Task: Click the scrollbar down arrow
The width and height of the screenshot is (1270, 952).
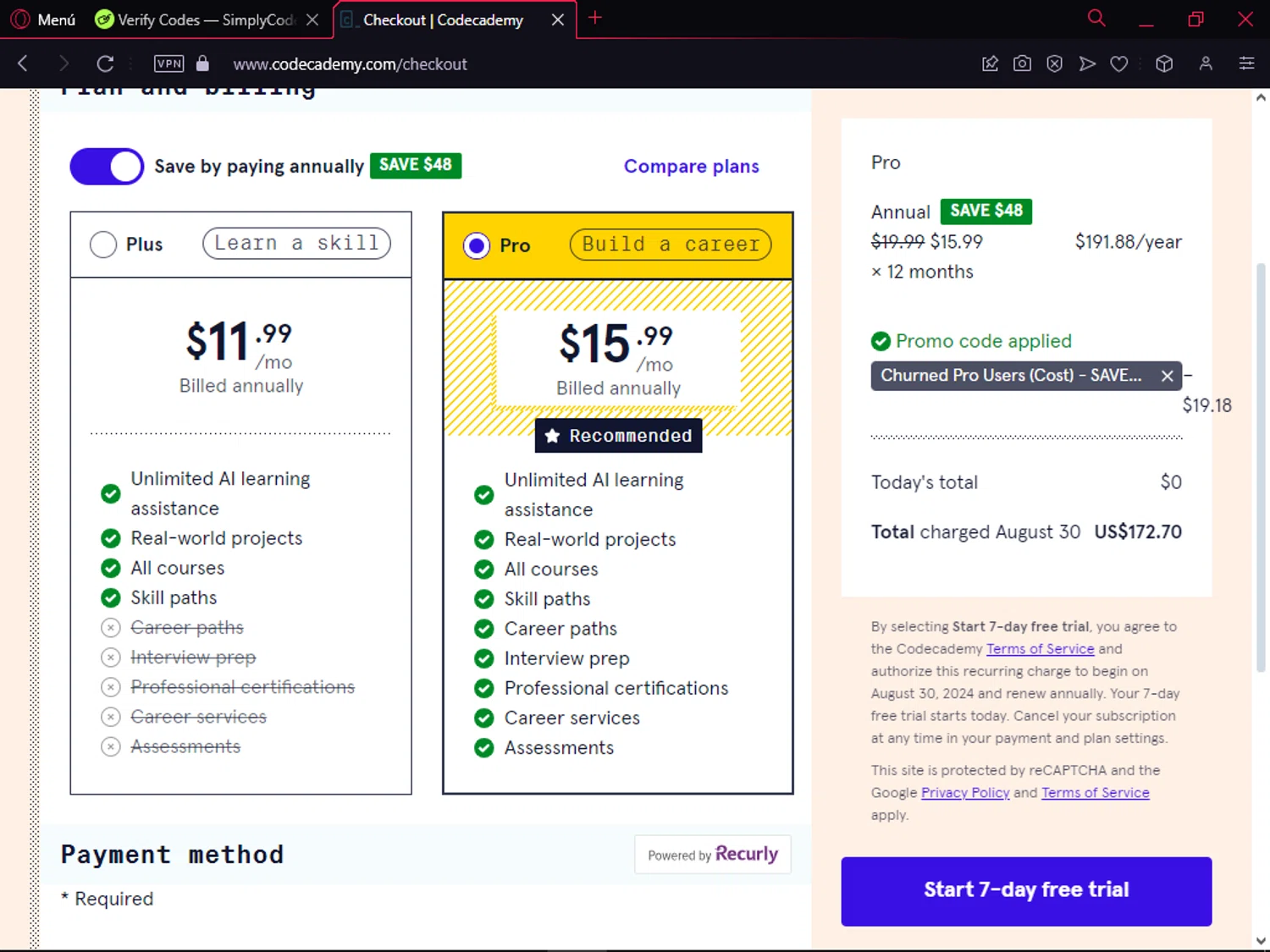Action: 1261,940
